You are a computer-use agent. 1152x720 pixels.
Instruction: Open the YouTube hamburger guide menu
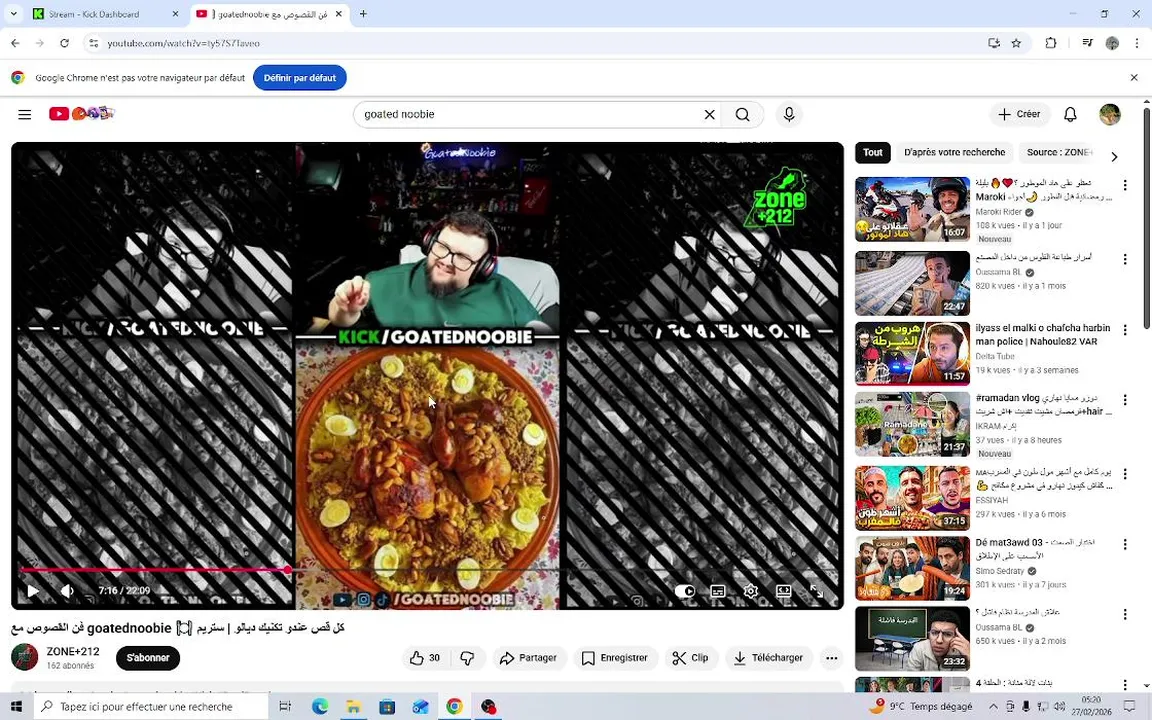coord(24,114)
